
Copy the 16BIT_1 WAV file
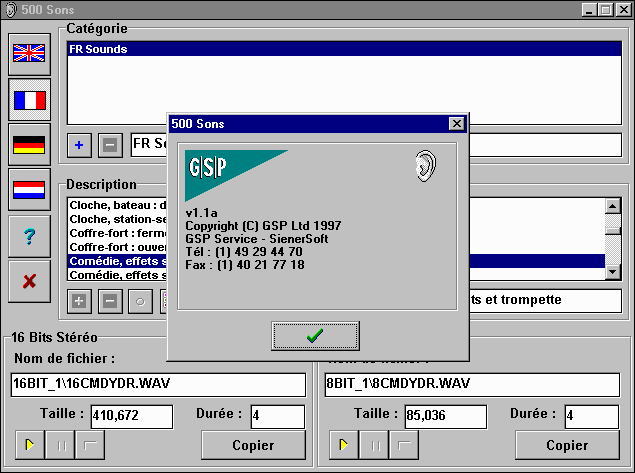[253, 445]
